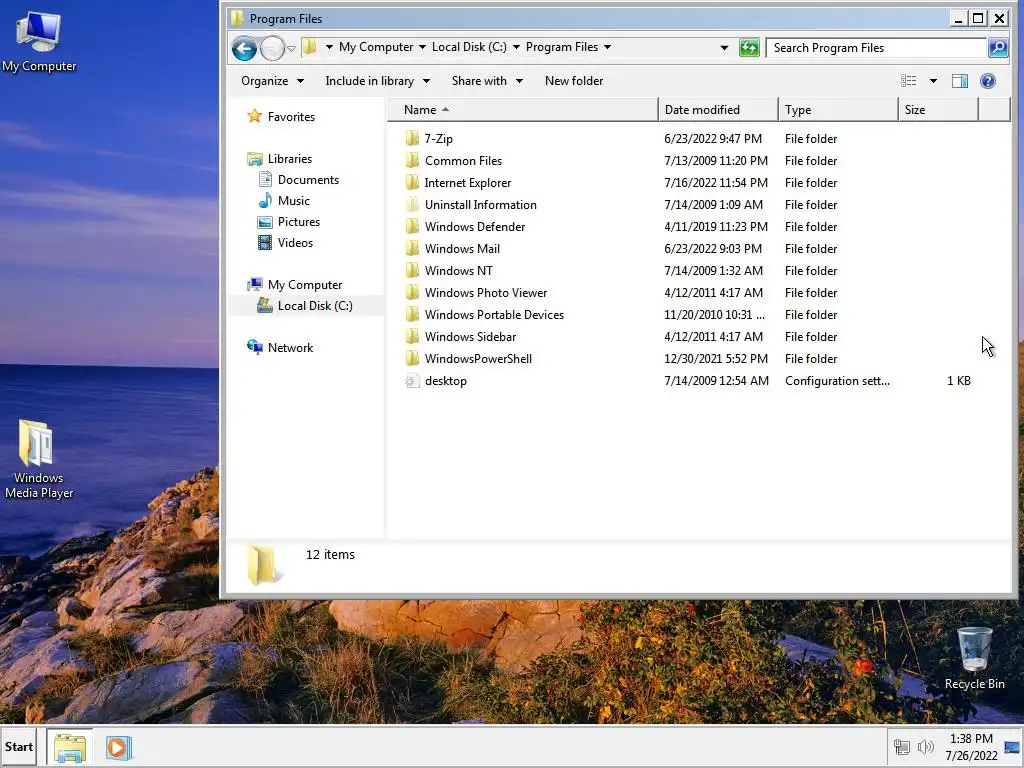Open the Videos library

click(295, 242)
